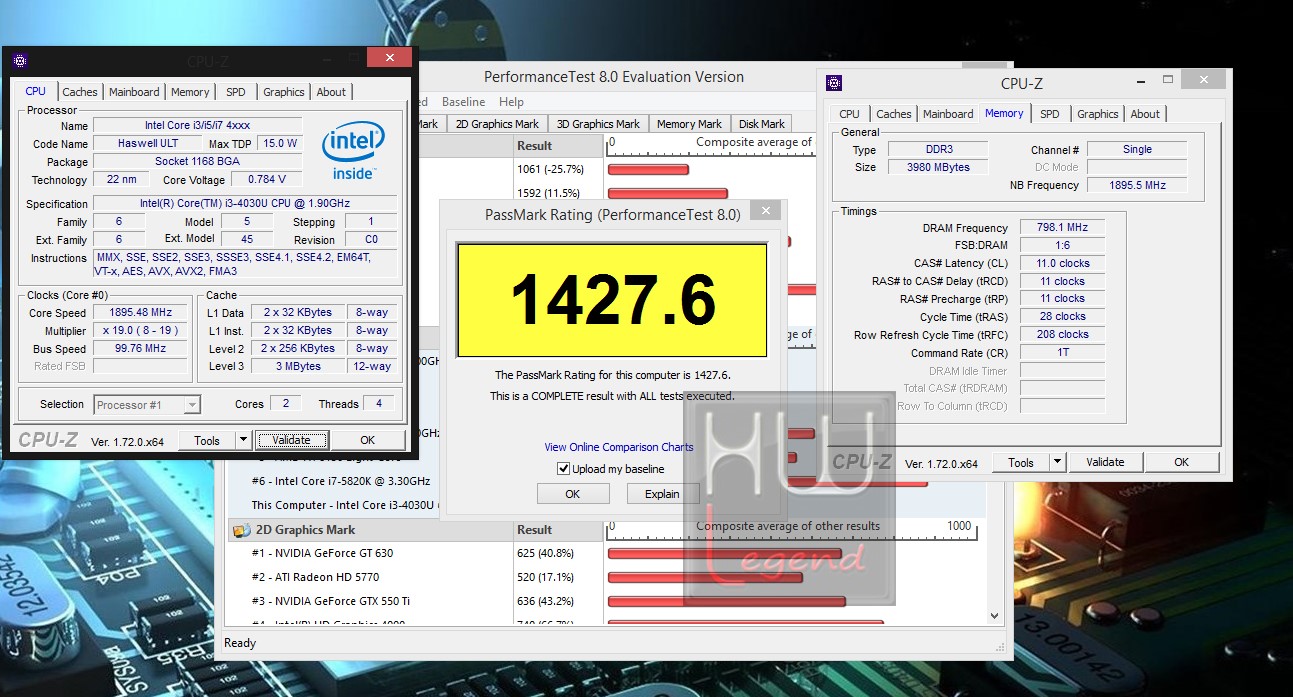
Task: Switch to Caches tab in left CPU-Z window
Action: tap(80, 92)
